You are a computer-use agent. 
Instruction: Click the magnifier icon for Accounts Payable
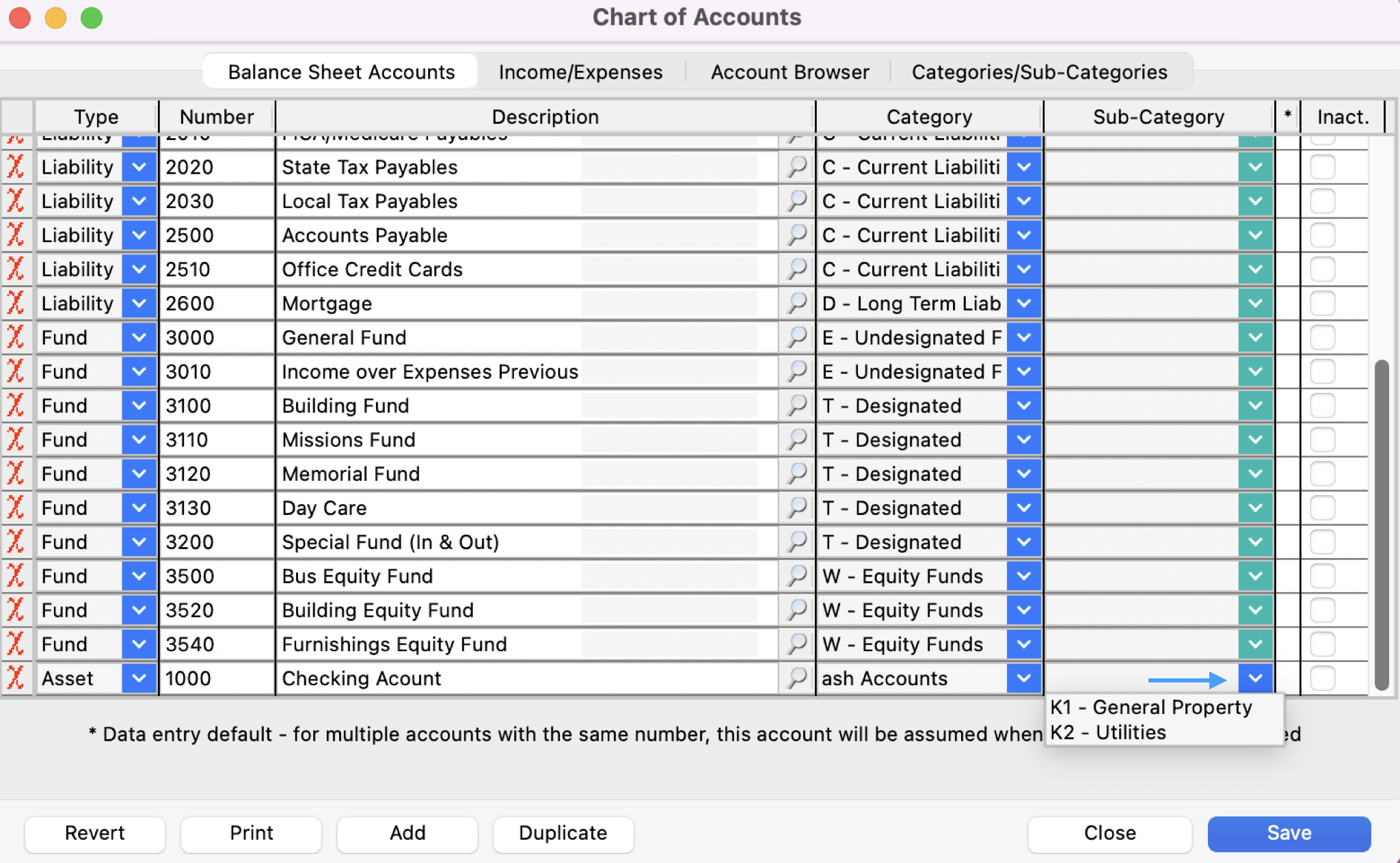coord(796,235)
